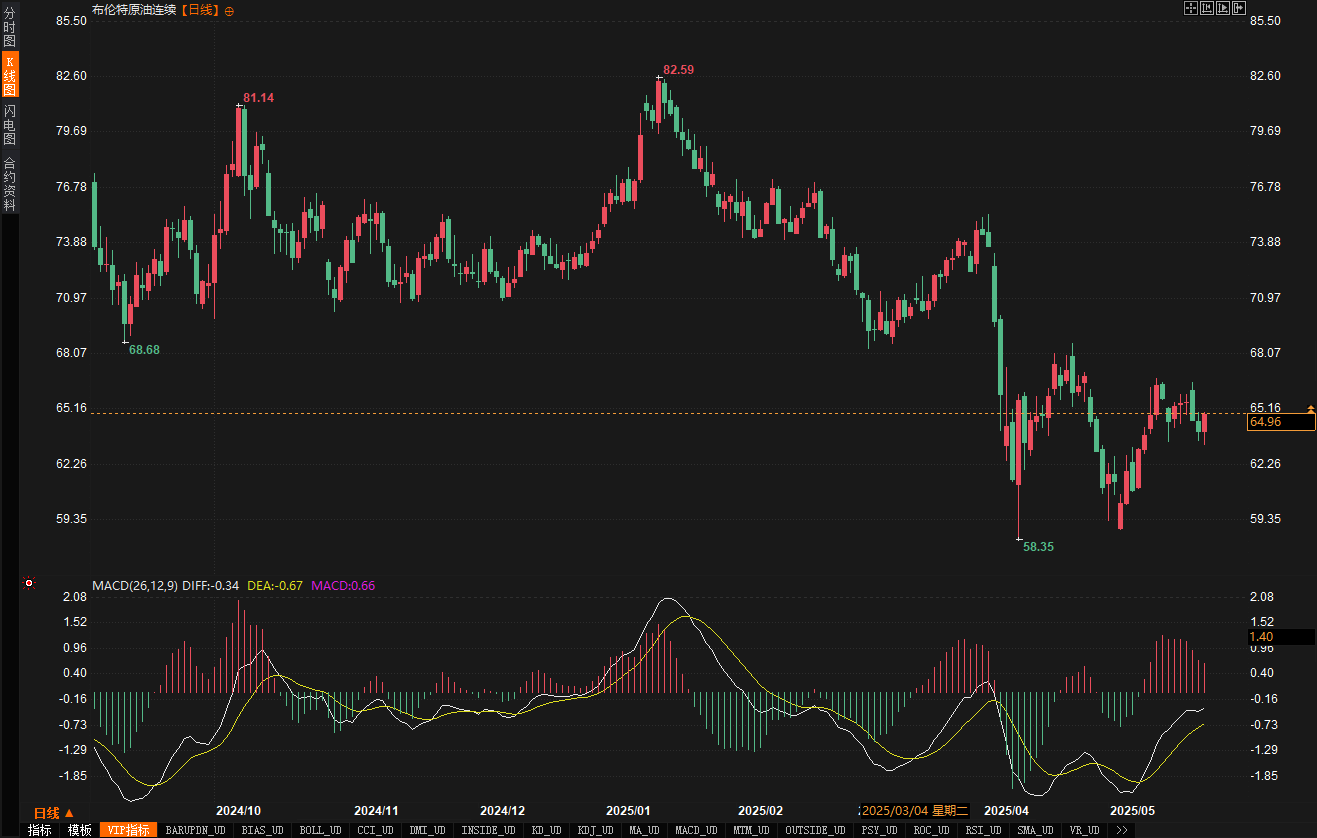Viewport: 1317px width, 838px height.
Task: Click the 2025/01 date axis label
Action: click(x=629, y=811)
